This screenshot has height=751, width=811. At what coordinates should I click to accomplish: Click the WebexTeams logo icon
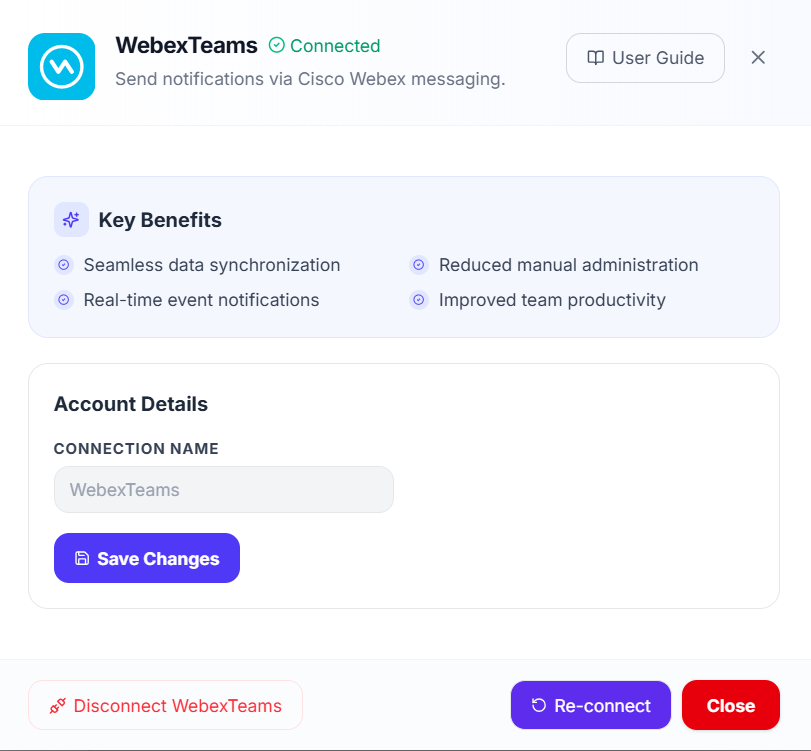62,67
